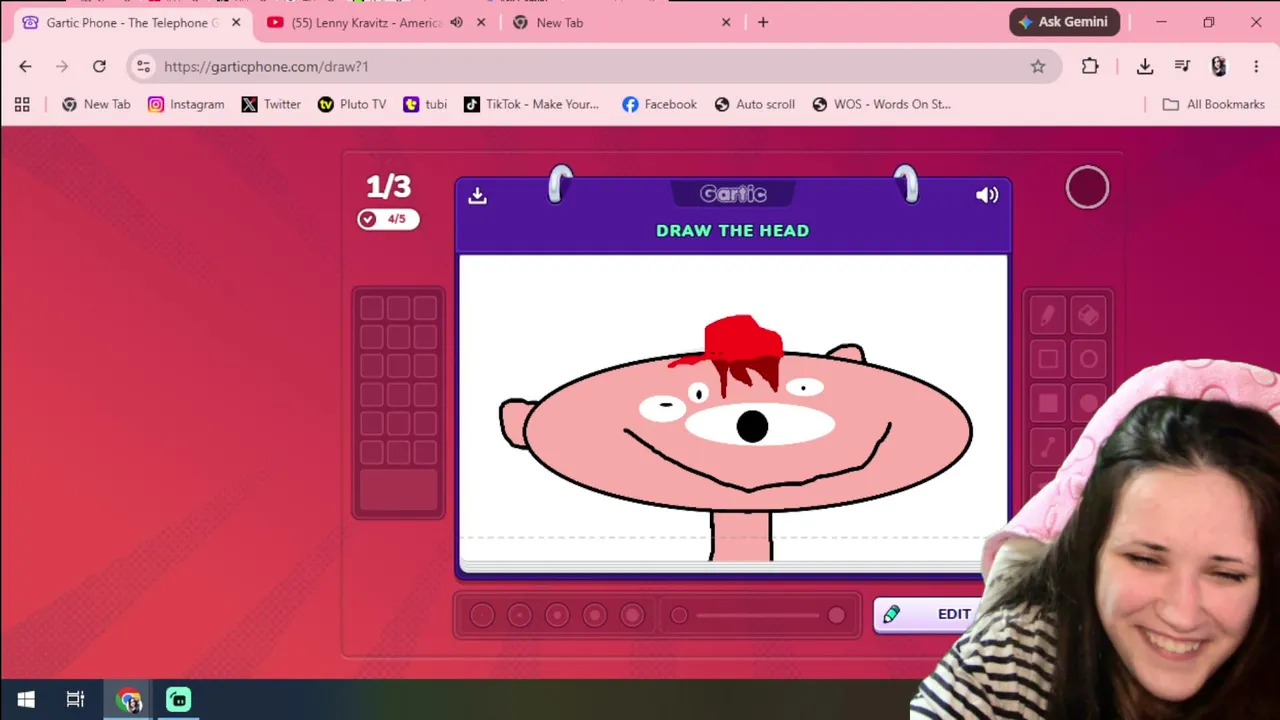Open the apps grid in bookmarks bar
The image size is (1280, 720).
(22, 104)
